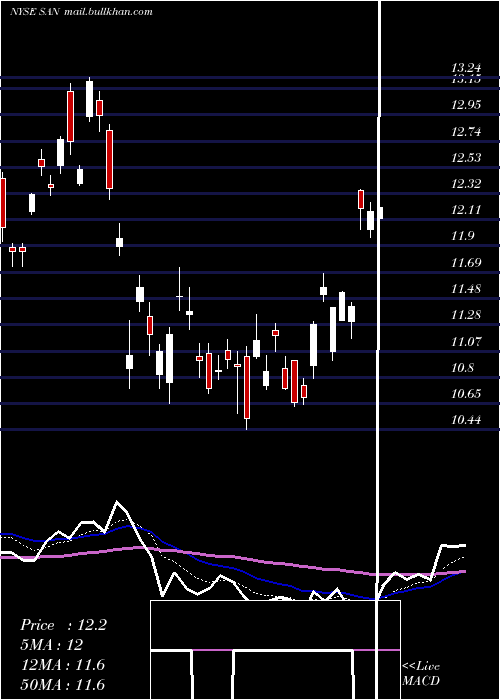Click the 11.69 price axis label

pos(466,262)
